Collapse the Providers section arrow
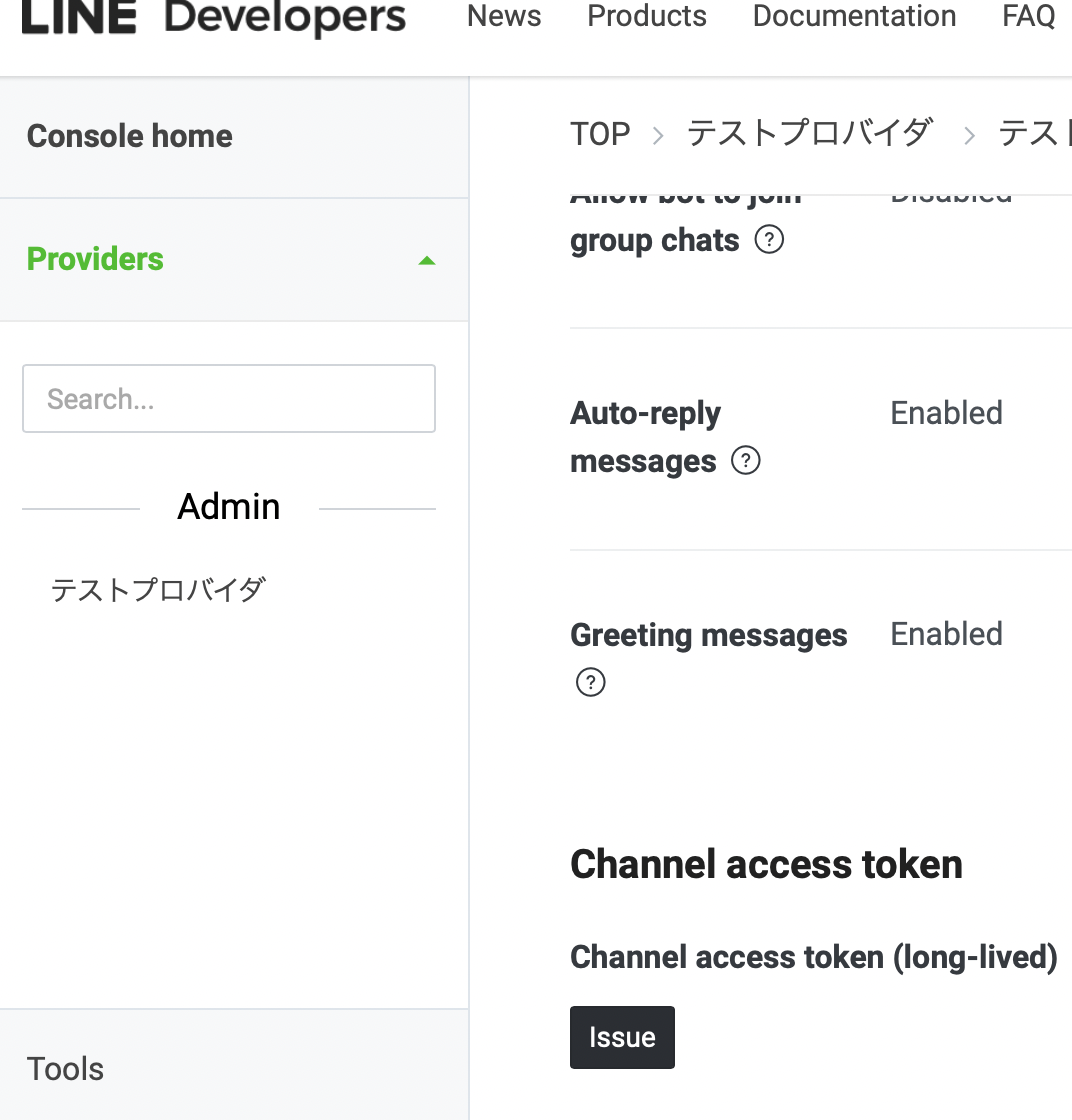Screen dimensions: 1072x1120 coord(426,261)
